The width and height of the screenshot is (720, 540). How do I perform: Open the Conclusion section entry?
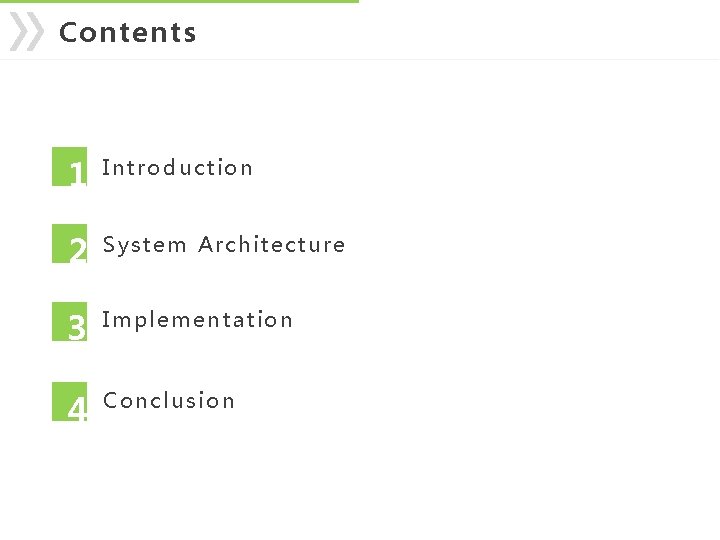click(169, 400)
